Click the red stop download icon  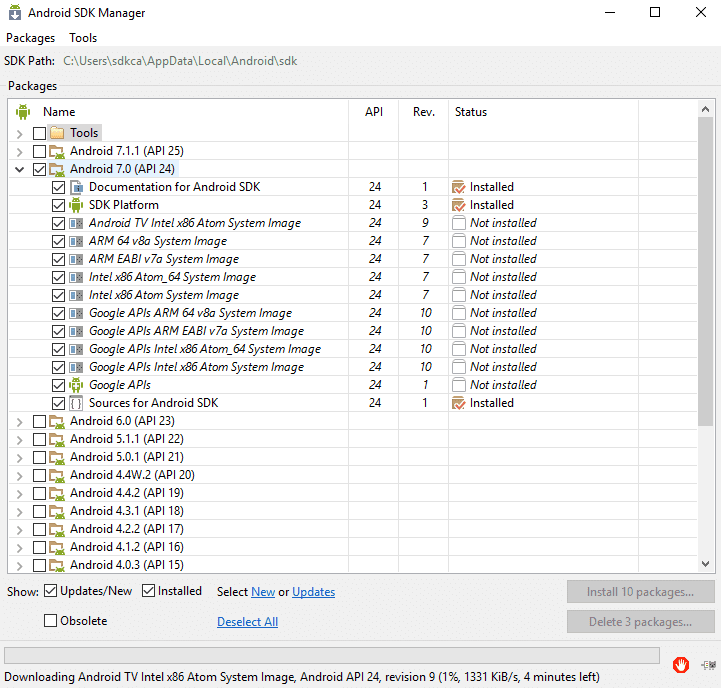(x=681, y=664)
